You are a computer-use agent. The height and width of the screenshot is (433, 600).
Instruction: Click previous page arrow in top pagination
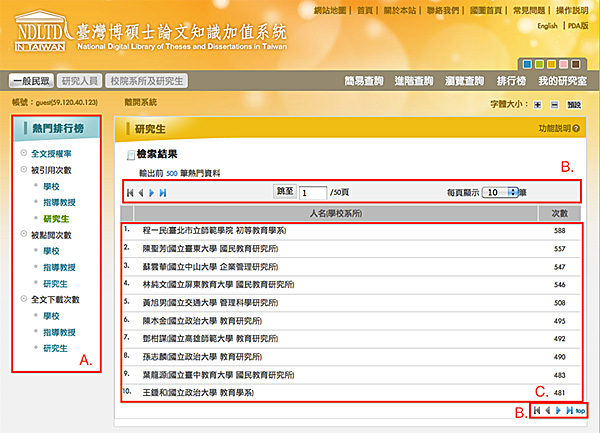139,191
